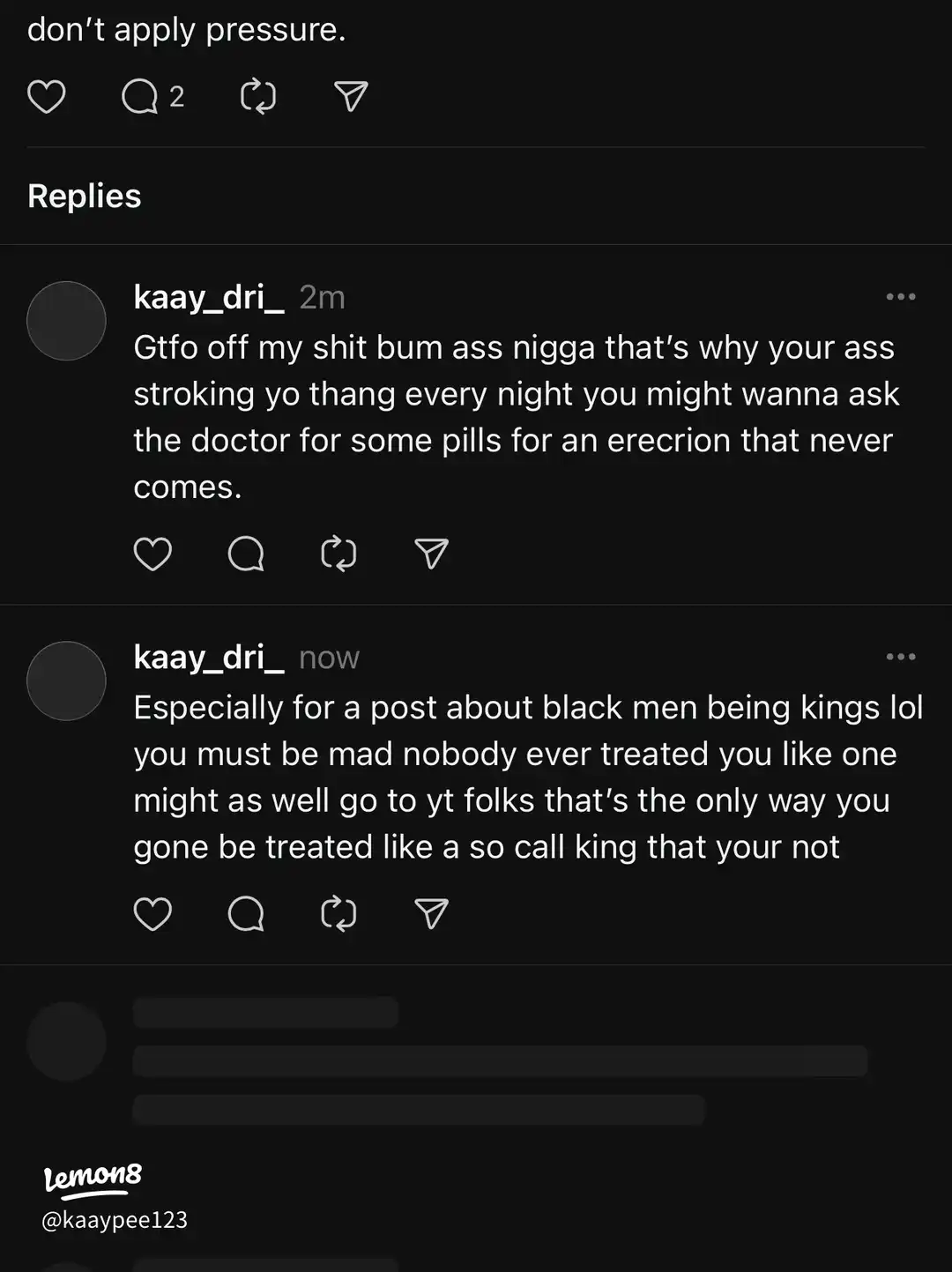Viewport: 952px width, 1272px height.
Task: Reply to the newest kaay_dri_ comment
Action: pos(246,914)
